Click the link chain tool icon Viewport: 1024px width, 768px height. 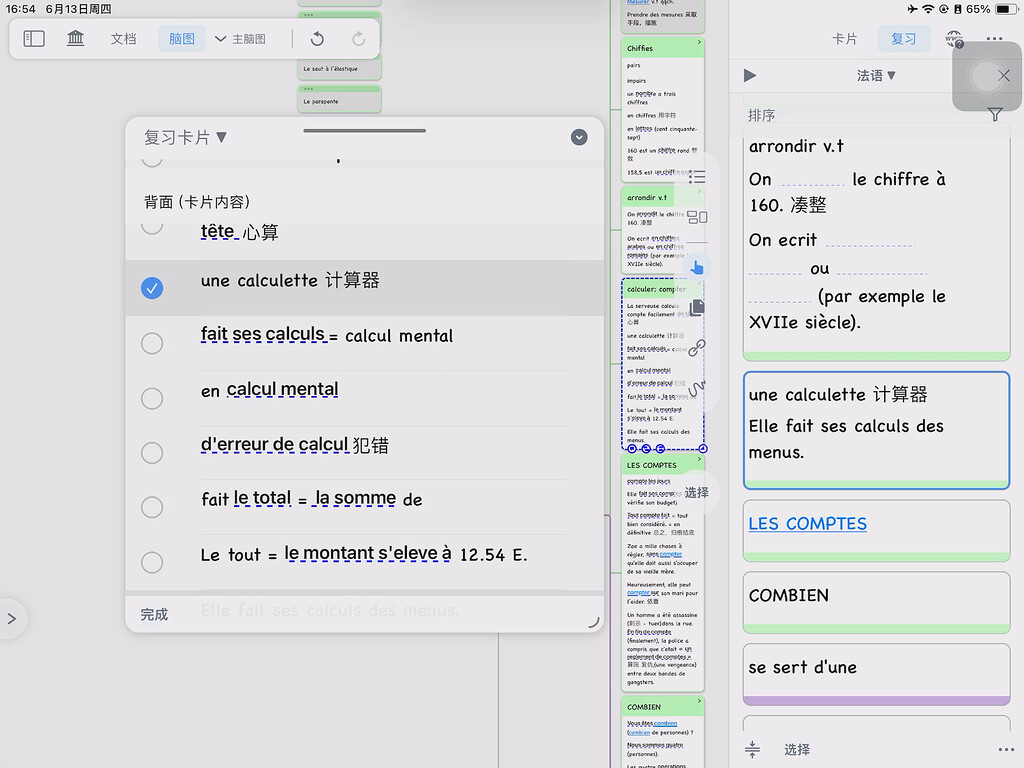[697, 348]
